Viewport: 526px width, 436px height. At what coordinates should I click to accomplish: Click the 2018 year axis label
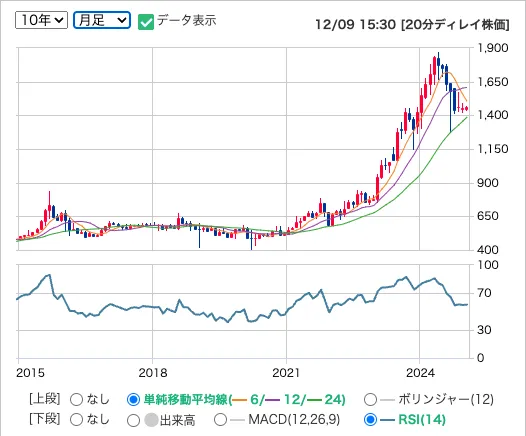pyautogui.click(x=153, y=373)
